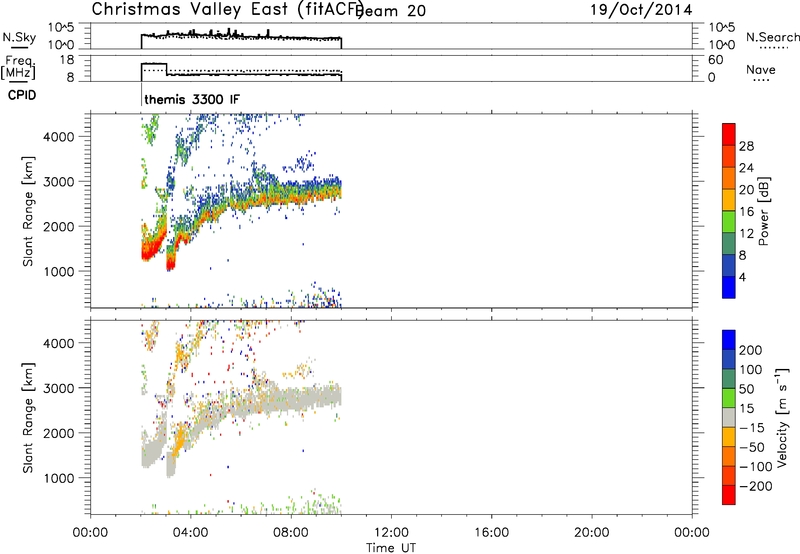Click the 12:00 time axis label
The image size is (800, 554).
[391, 533]
